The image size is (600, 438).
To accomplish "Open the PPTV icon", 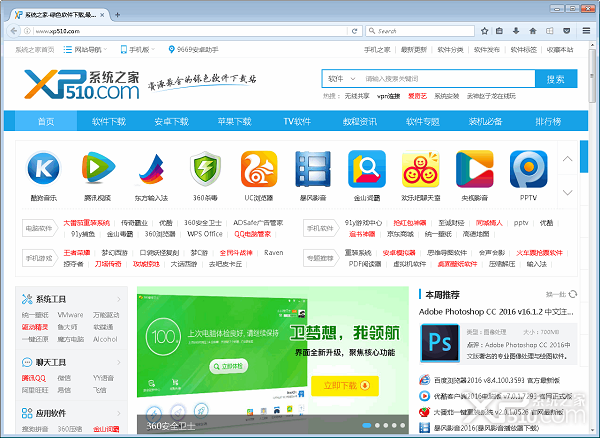I will (528, 169).
